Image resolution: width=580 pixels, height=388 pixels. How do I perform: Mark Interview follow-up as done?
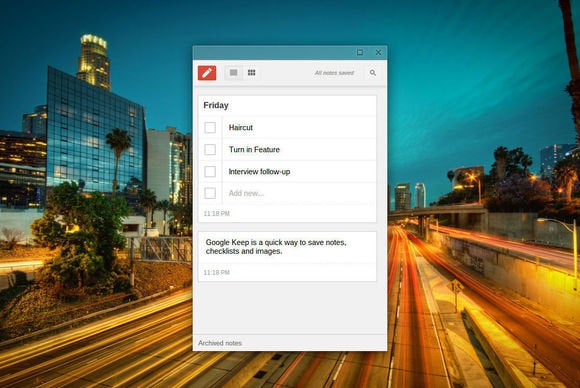pos(210,171)
